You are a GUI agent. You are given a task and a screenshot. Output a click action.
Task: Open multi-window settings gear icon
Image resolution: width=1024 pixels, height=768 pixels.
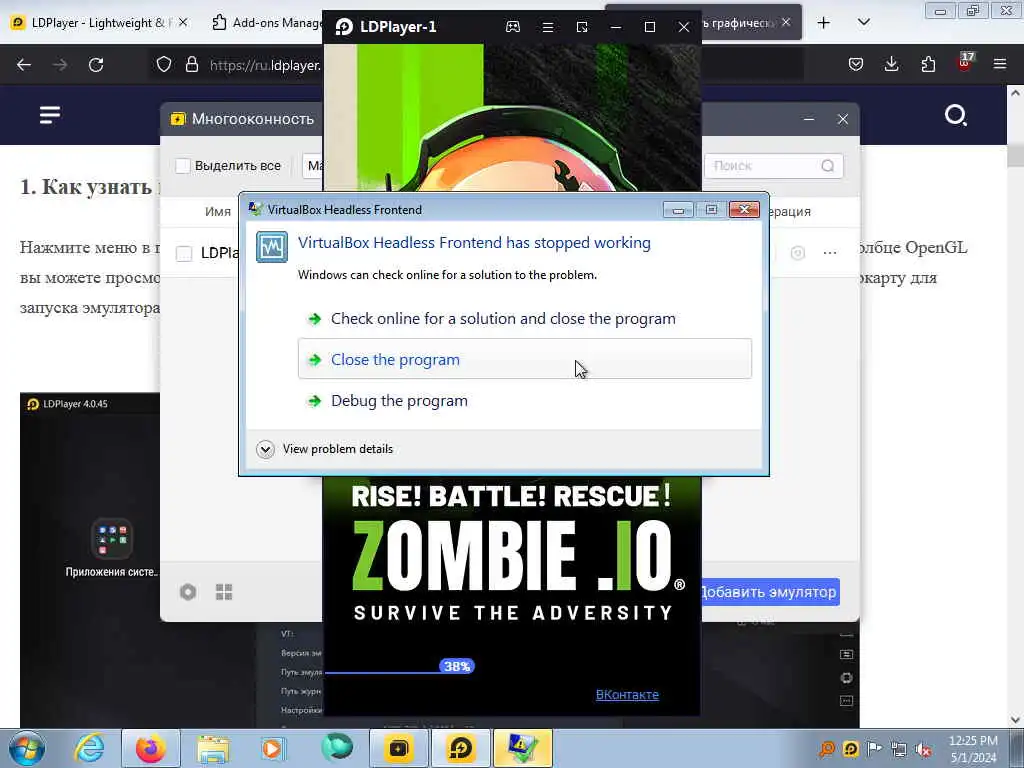[x=188, y=592]
